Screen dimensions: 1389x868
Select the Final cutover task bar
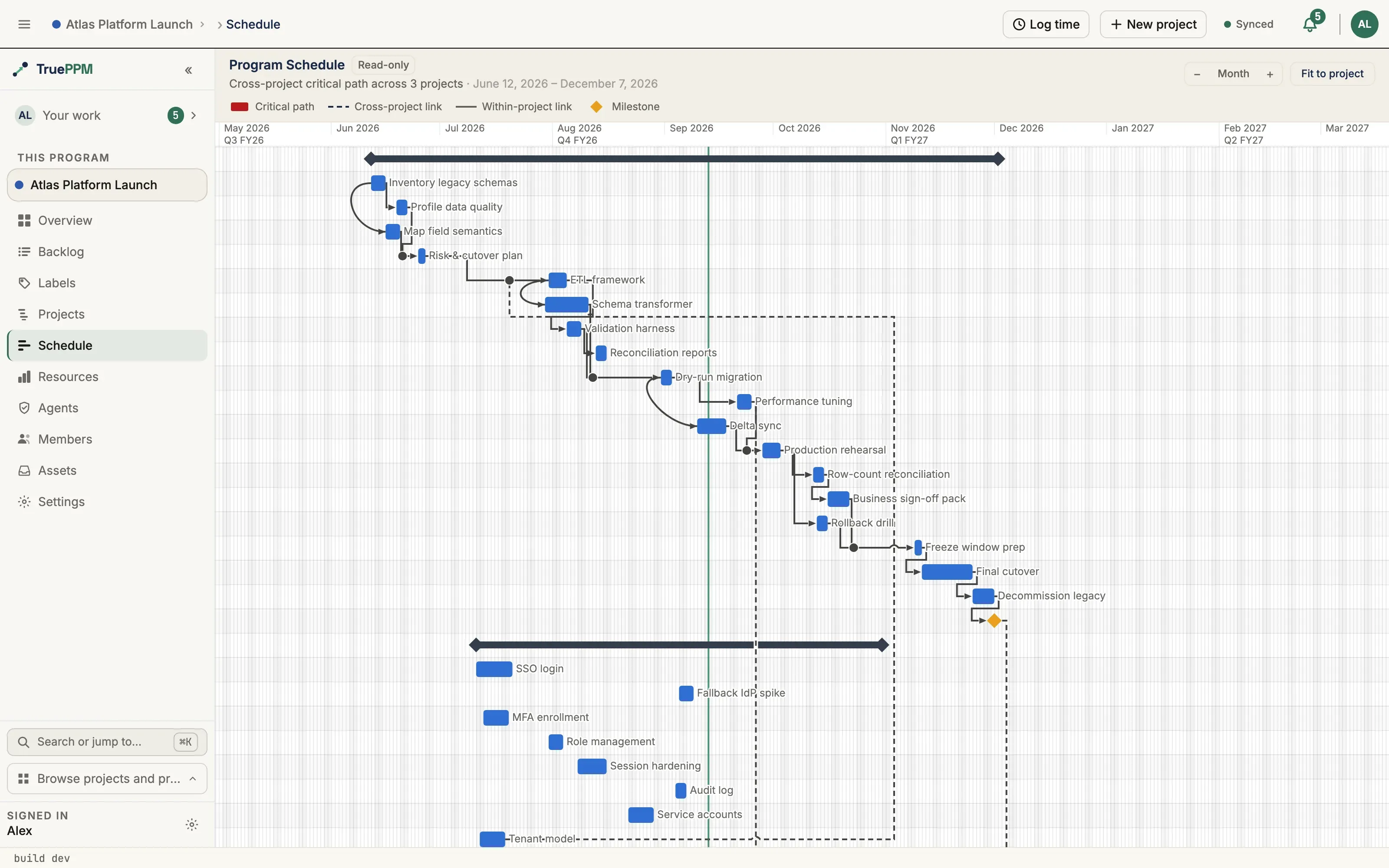pos(947,572)
